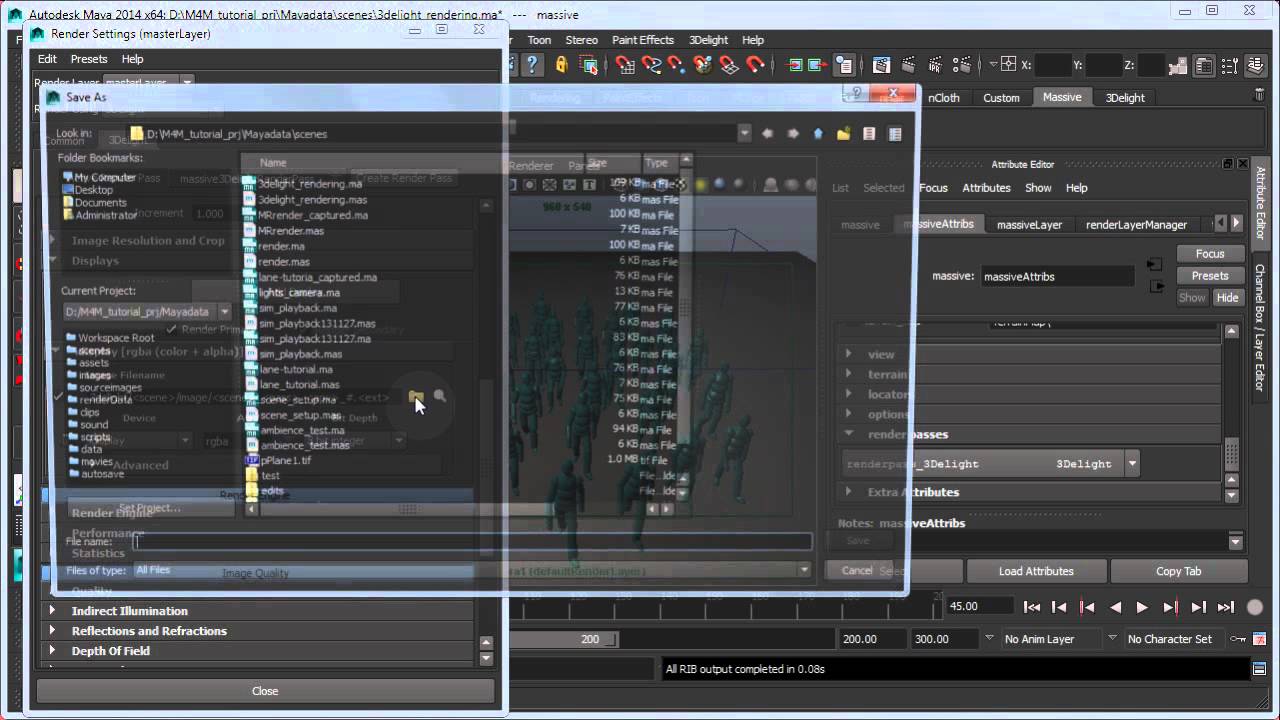Open Render View clapperboard icon

(881, 65)
